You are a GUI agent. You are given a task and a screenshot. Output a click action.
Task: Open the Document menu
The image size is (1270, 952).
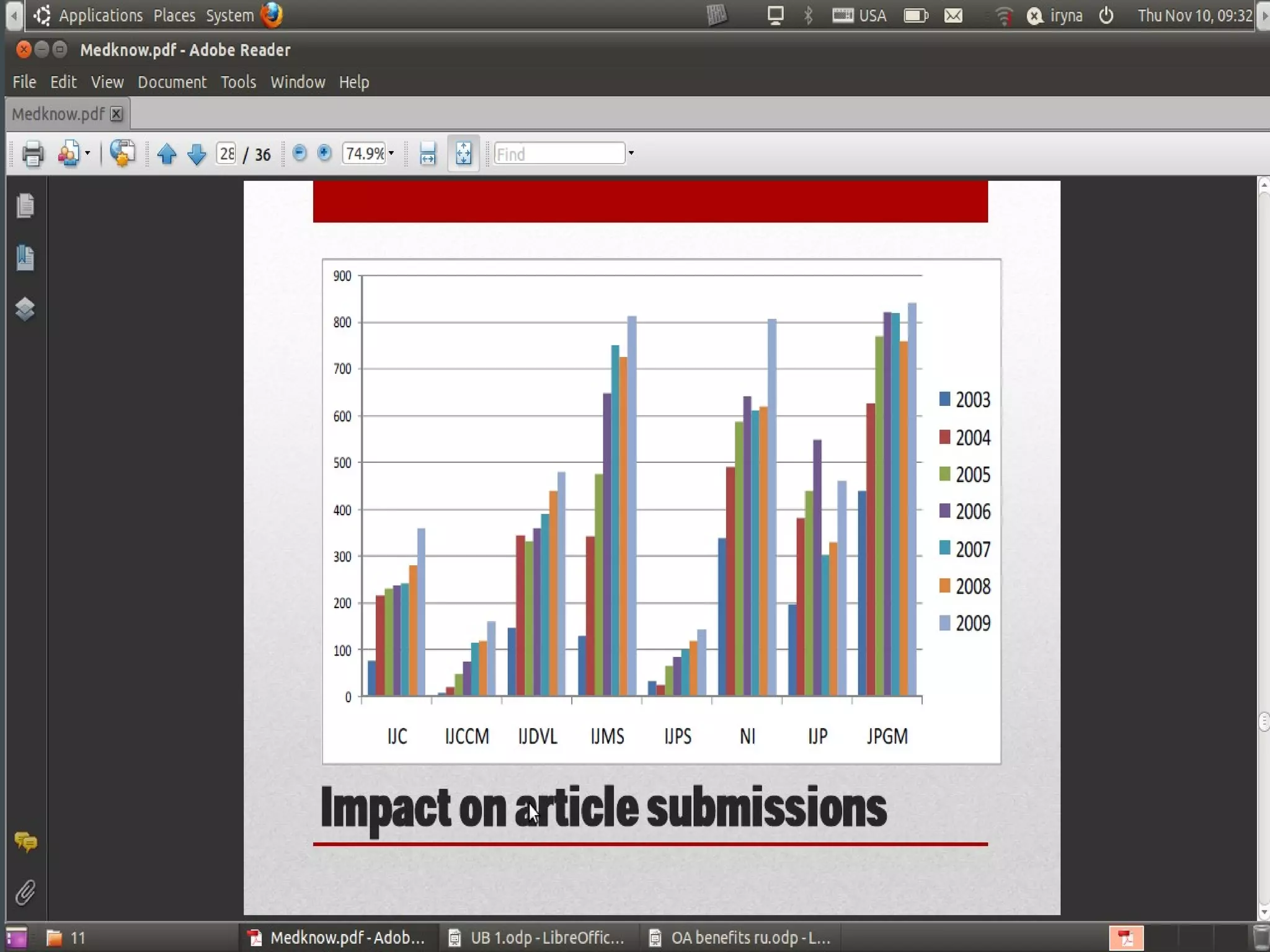click(x=172, y=82)
